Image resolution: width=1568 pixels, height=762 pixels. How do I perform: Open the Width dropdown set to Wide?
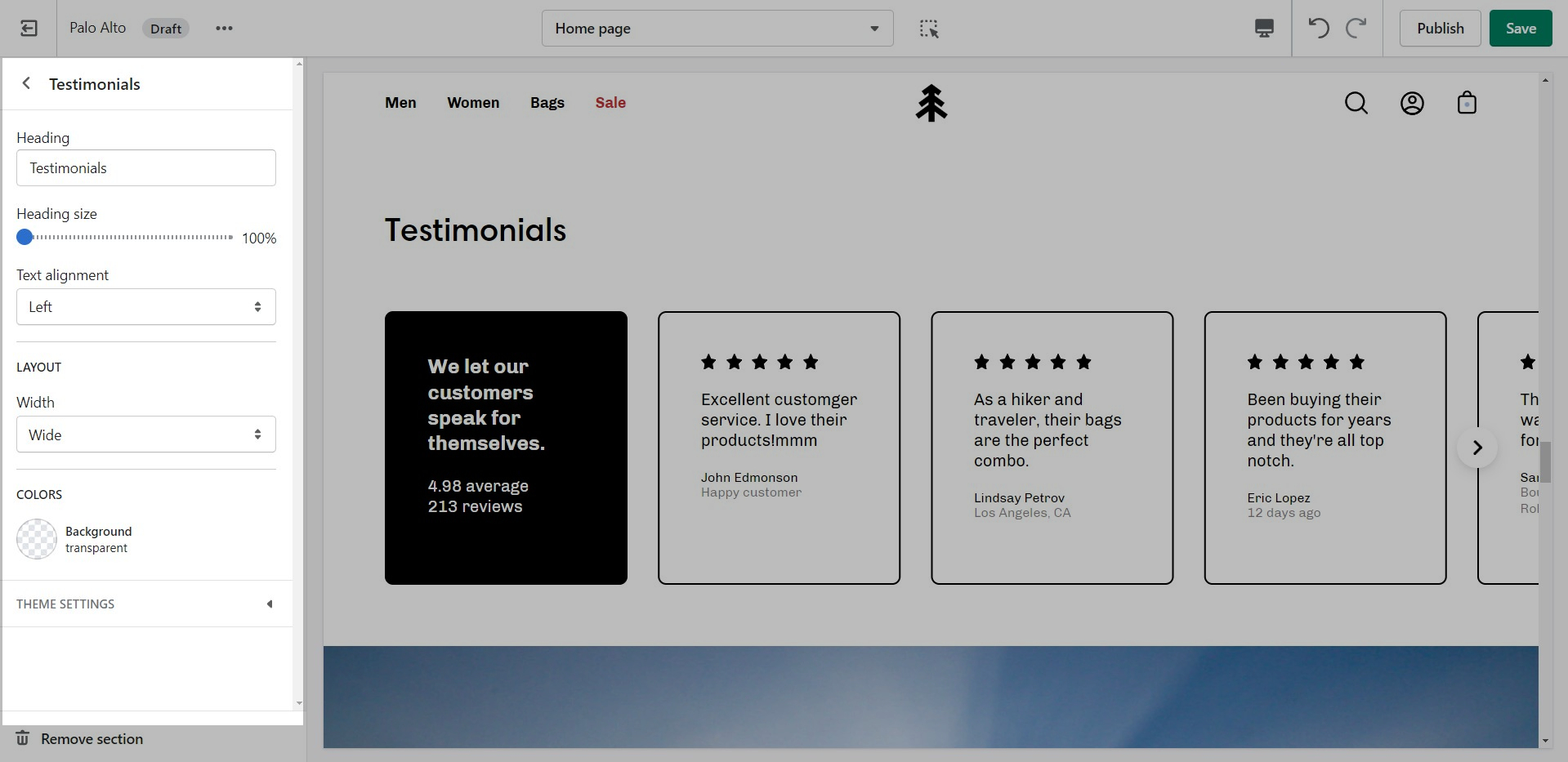click(146, 434)
